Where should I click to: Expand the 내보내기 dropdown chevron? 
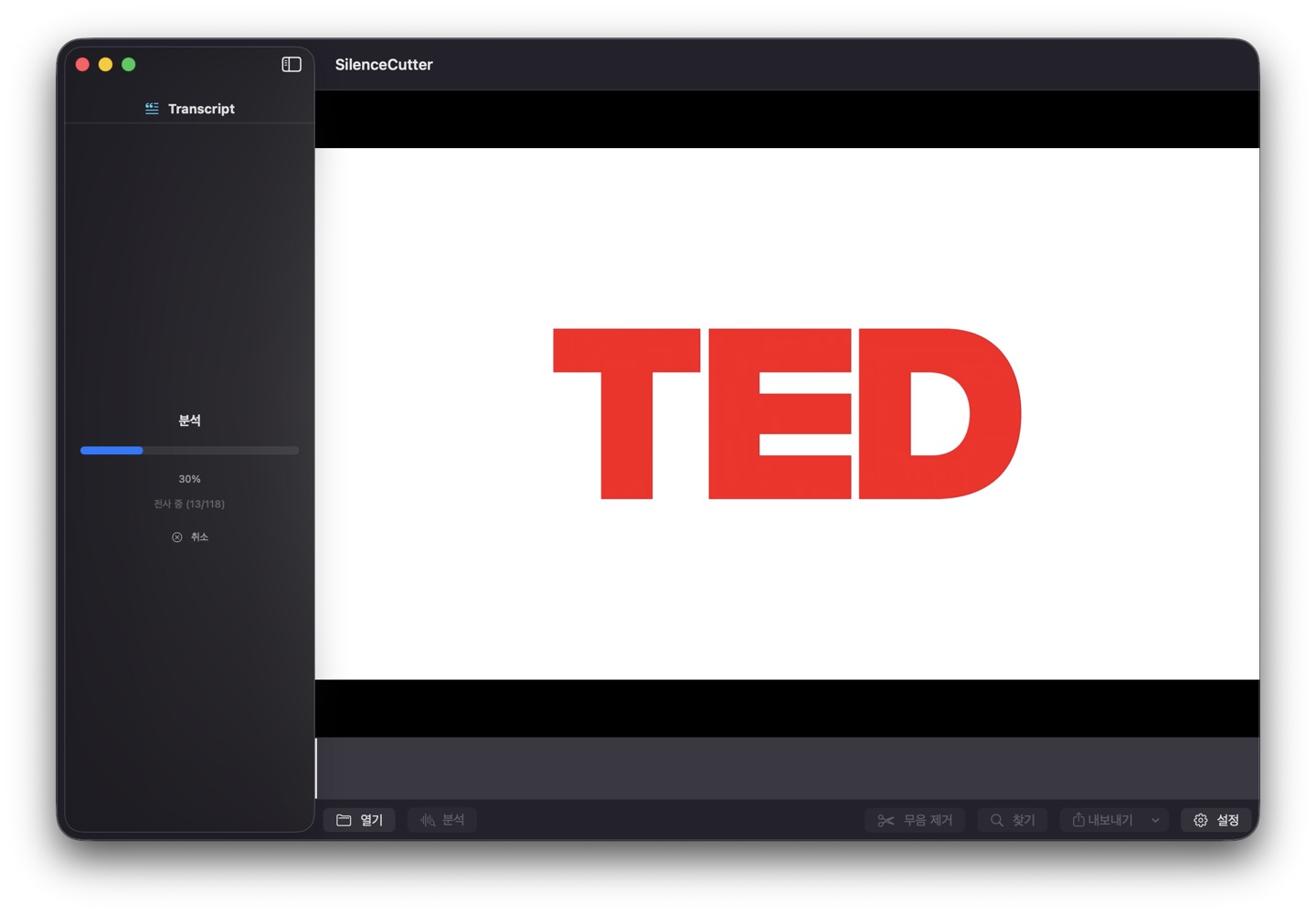pos(1155,820)
